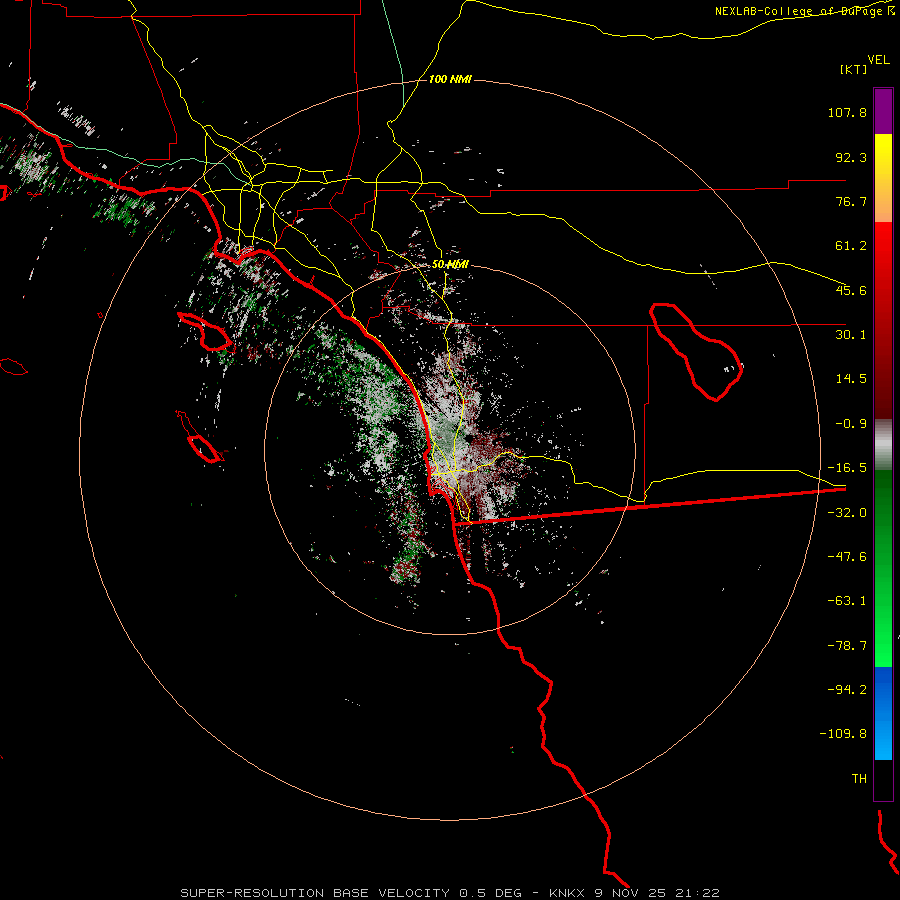Viewport: 900px width, 900px height.
Task: Click the 50 NMI range ring label
Action: coord(451,264)
